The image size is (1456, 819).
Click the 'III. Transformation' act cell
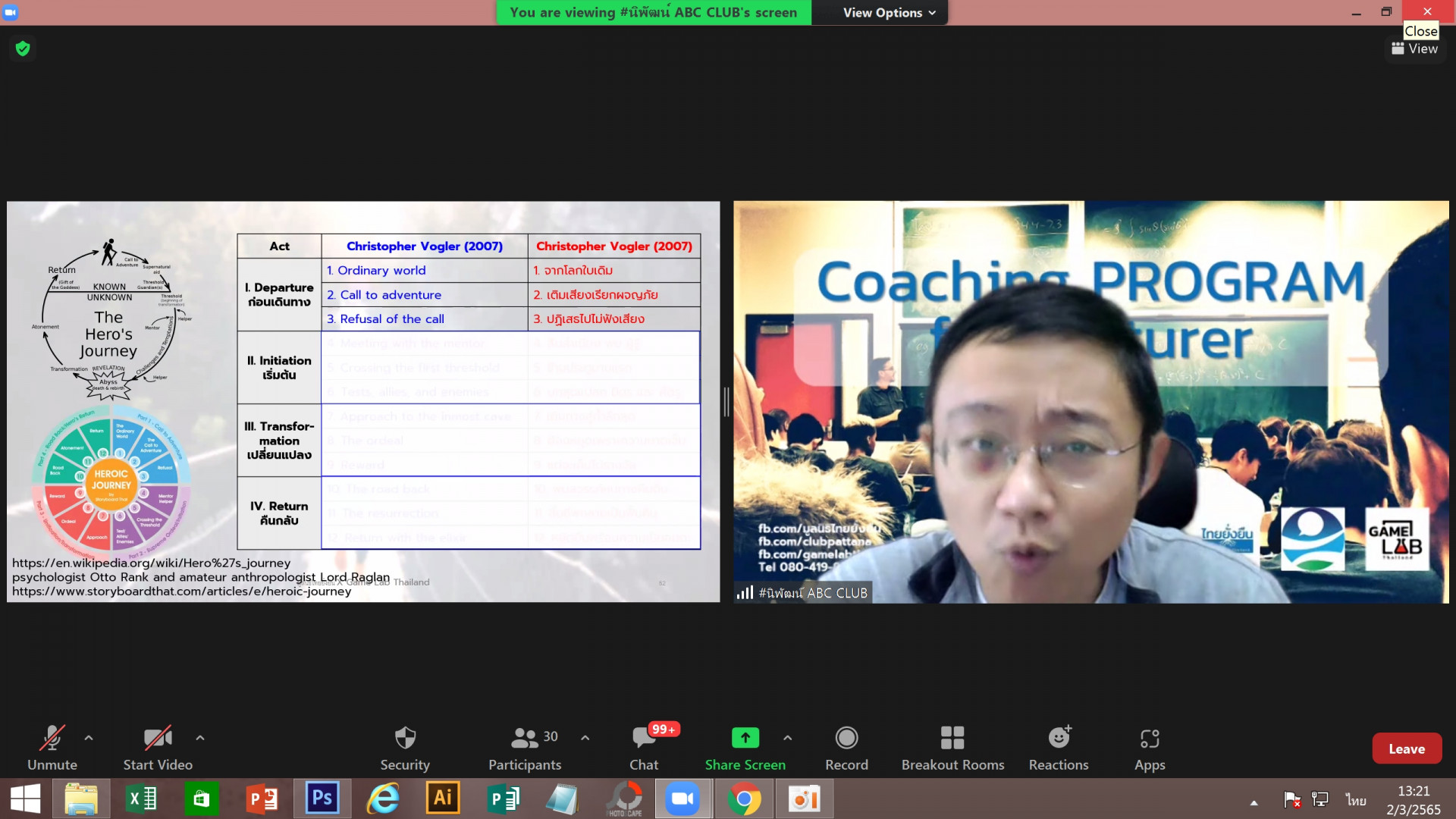[x=279, y=441]
